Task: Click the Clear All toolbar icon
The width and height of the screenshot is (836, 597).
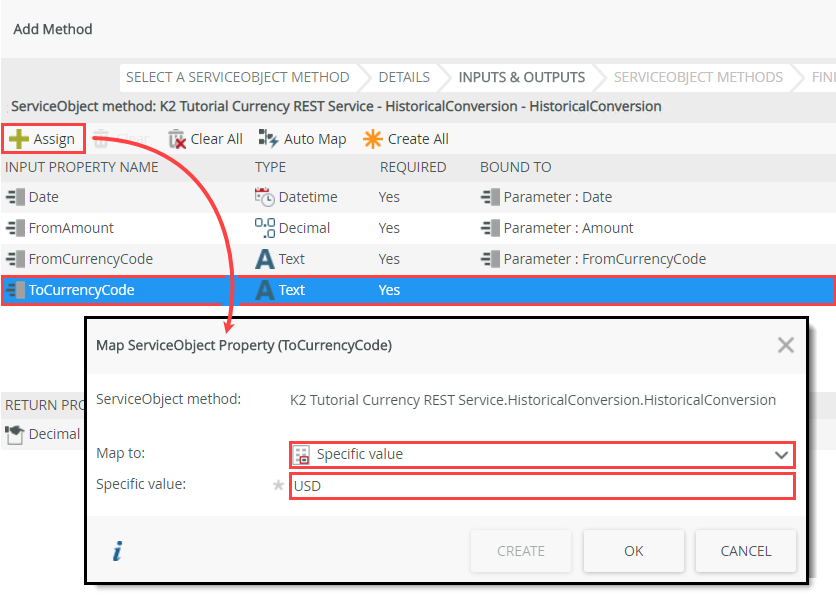Action: pyautogui.click(x=177, y=139)
